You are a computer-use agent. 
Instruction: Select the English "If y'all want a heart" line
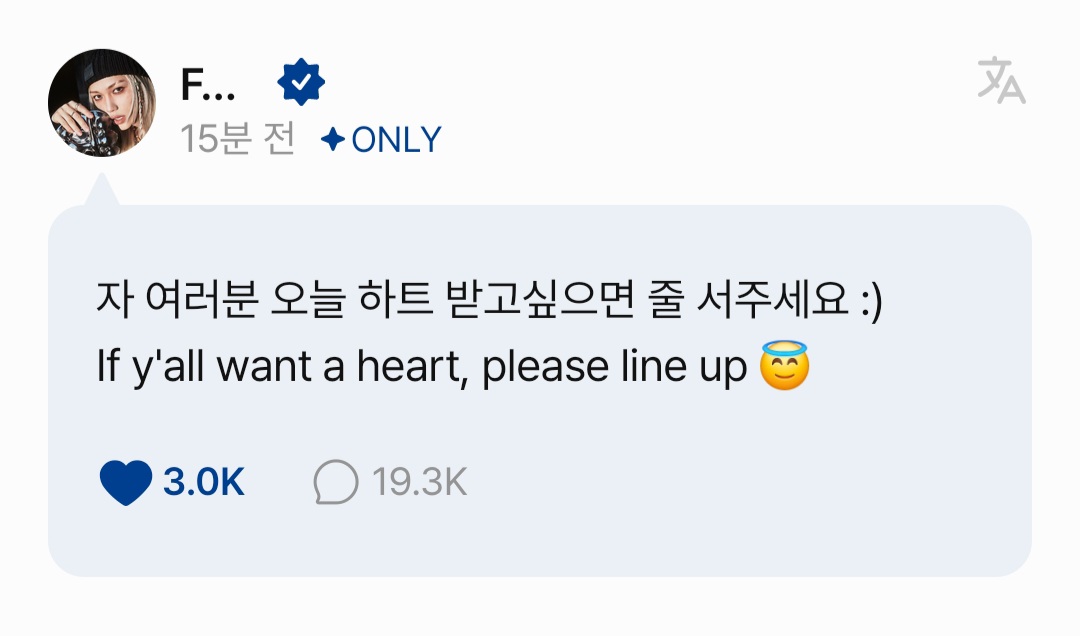[x=278, y=366]
